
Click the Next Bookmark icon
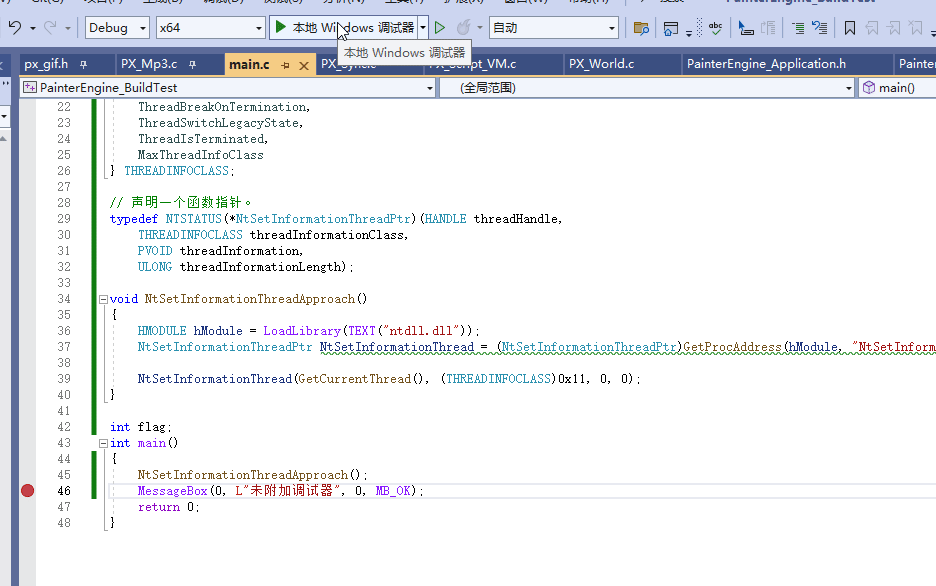coord(894,27)
